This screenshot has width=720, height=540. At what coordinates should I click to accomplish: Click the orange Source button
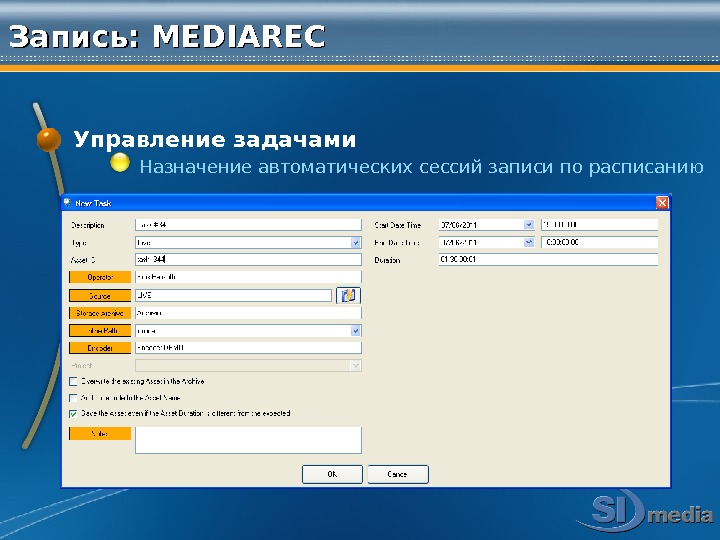pyautogui.click(x=100, y=296)
